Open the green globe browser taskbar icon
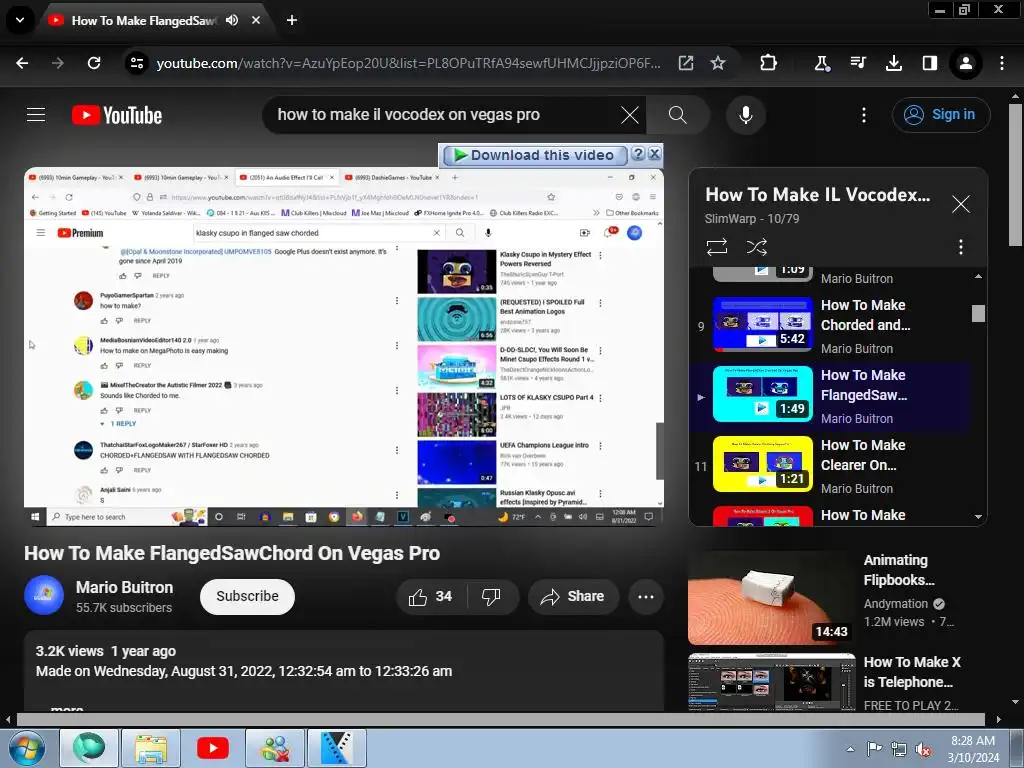The width and height of the screenshot is (1024, 768). tap(89, 748)
